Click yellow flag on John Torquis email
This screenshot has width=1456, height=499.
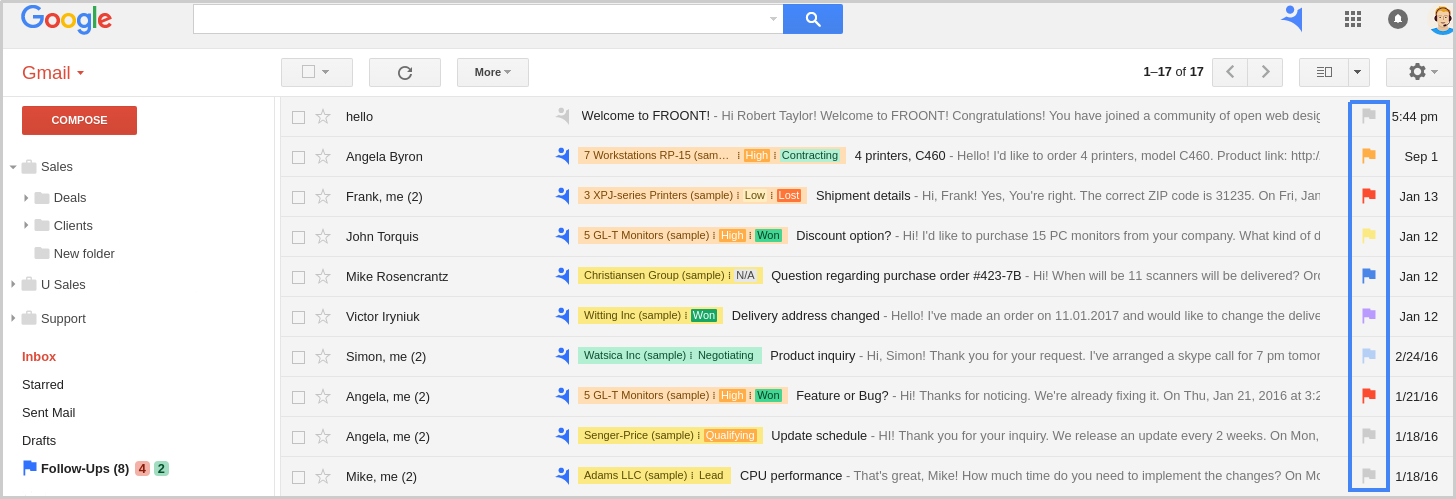(x=1369, y=236)
